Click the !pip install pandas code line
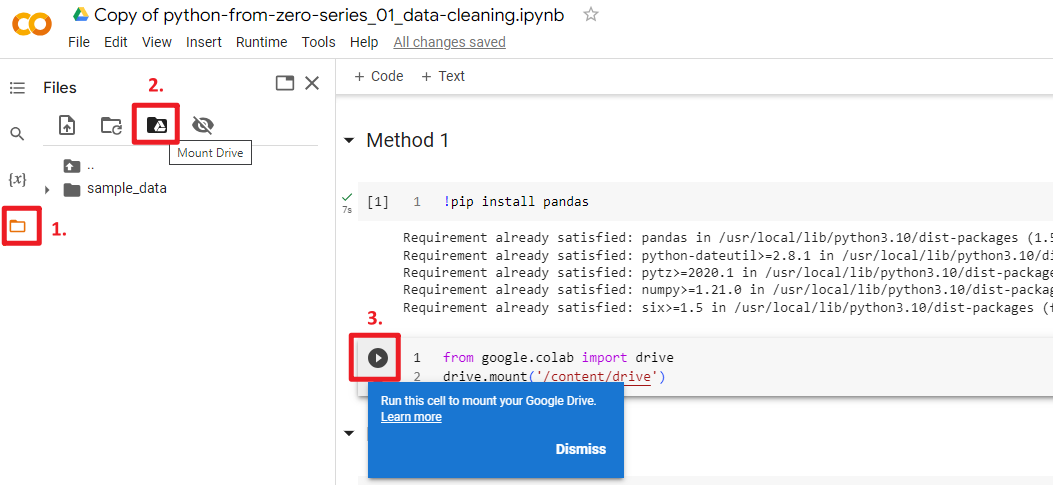The height and width of the screenshot is (485, 1053). 516,202
